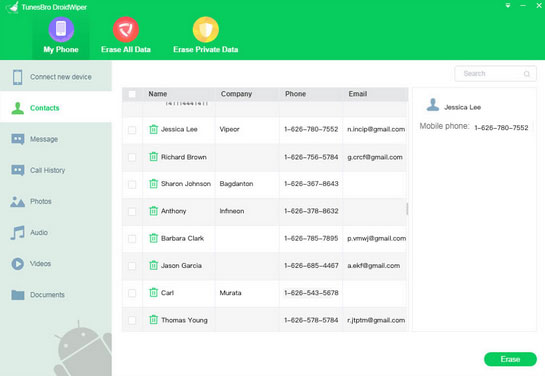Open the Erase Private Data tab
The image size is (545, 376).
(x=206, y=35)
